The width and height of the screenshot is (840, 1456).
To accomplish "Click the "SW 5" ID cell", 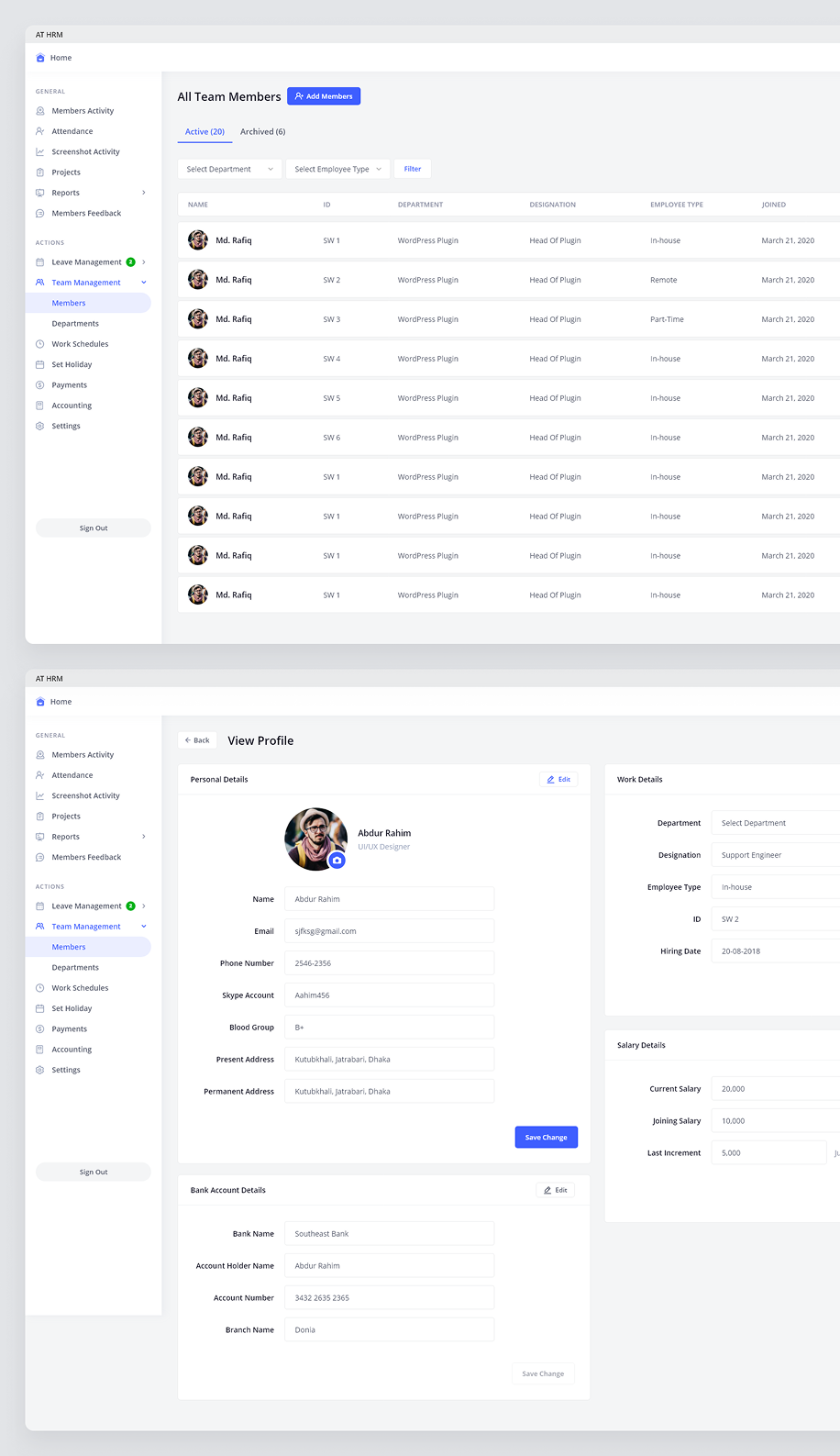I will tap(332, 398).
